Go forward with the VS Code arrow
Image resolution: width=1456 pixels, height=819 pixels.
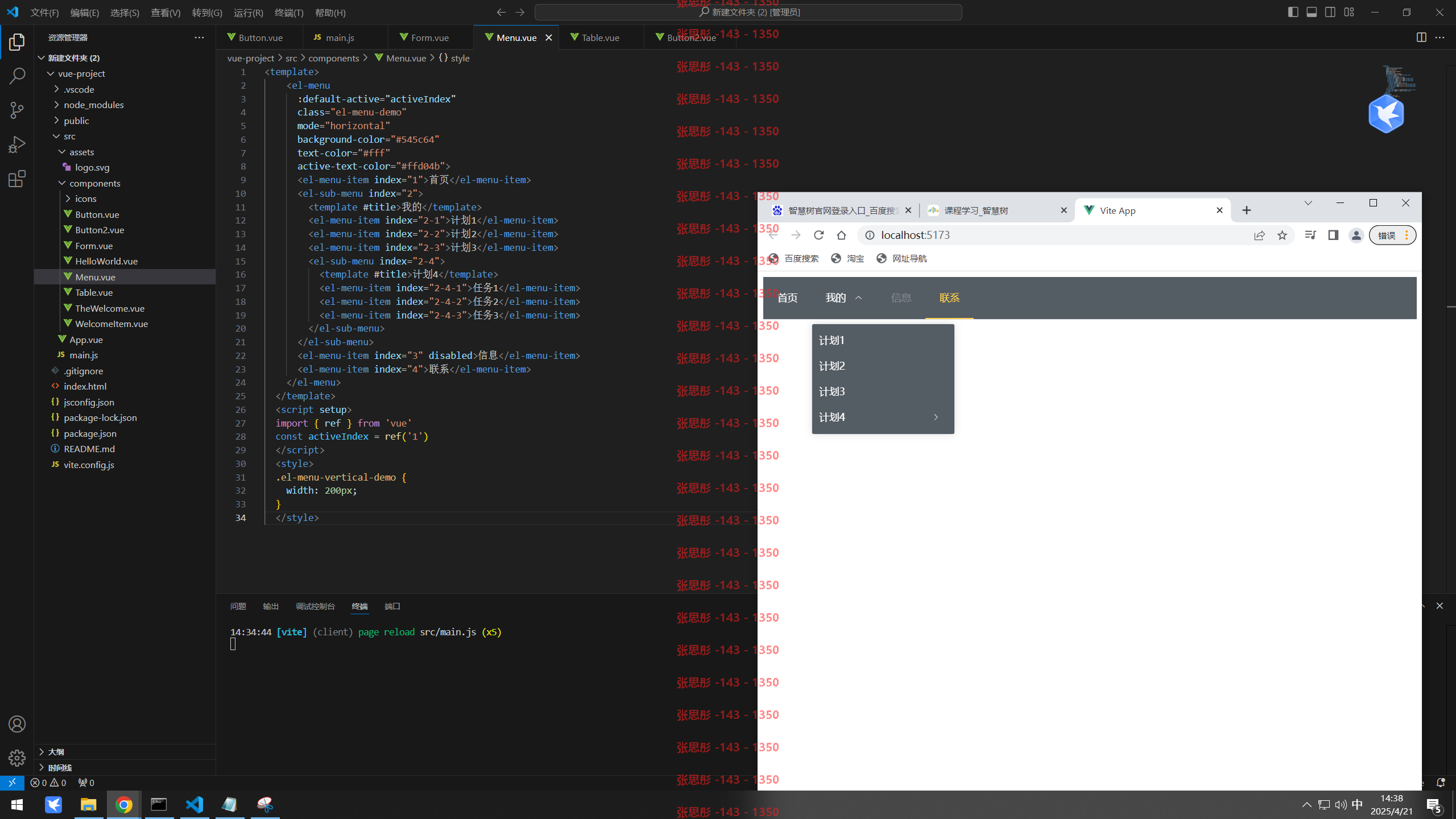[520, 12]
